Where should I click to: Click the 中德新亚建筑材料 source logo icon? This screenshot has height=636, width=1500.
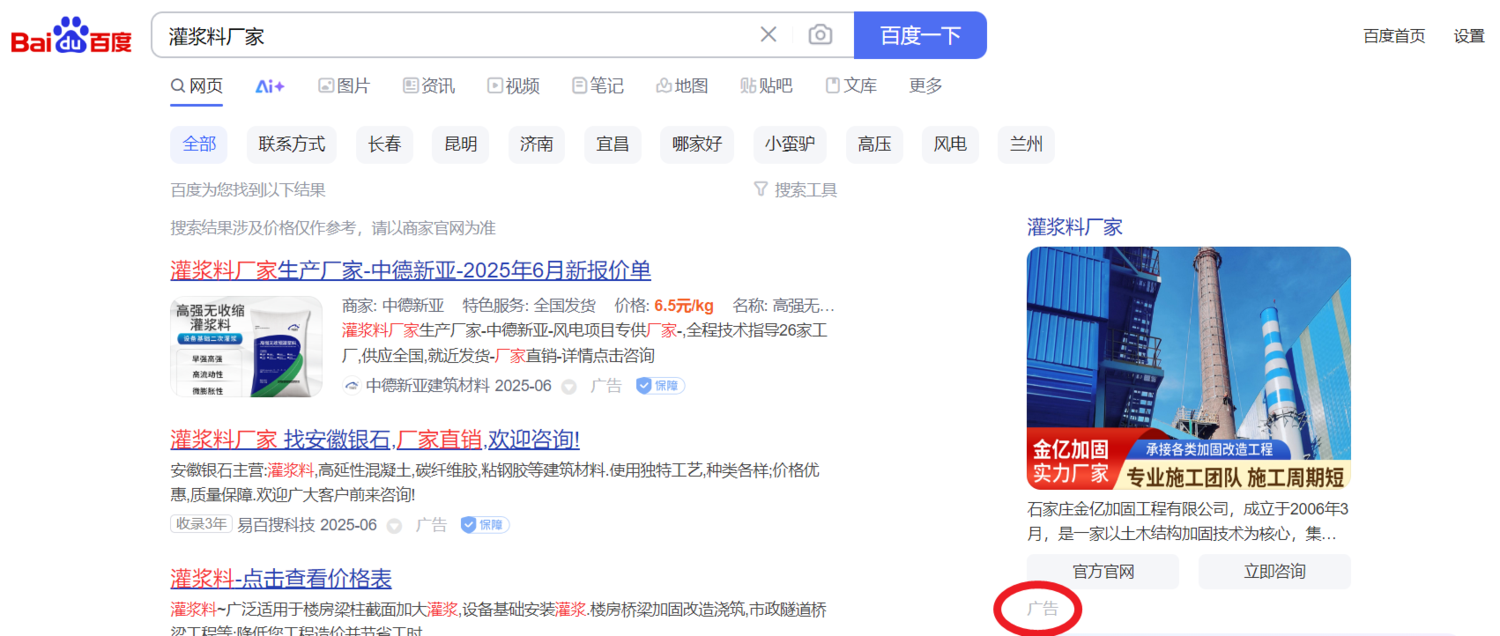pyautogui.click(x=351, y=385)
